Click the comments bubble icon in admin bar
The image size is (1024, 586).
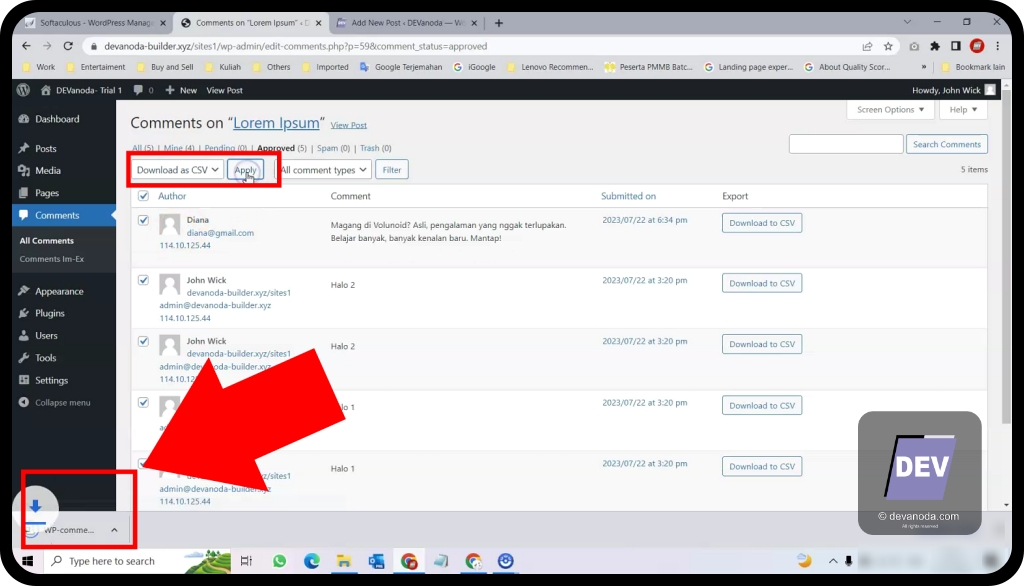tap(138, 90)
